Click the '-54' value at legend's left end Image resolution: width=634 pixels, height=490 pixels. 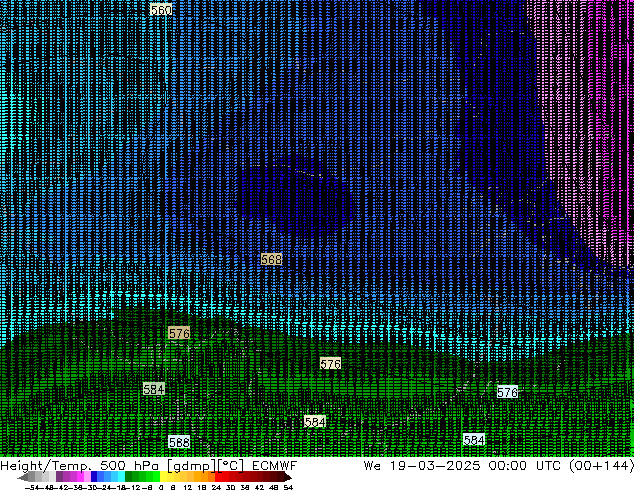click(x=32, y=488)
